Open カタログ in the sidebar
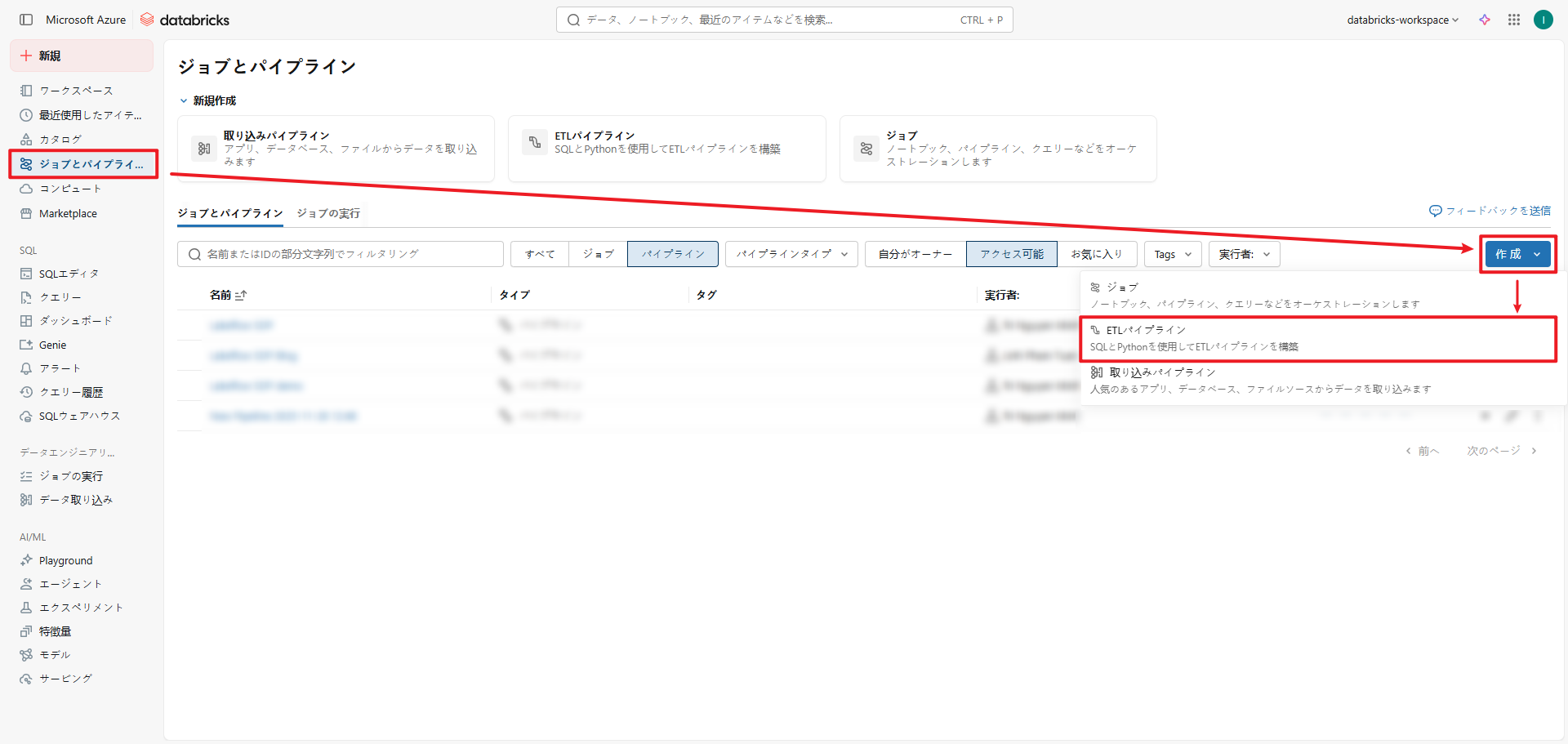The width and height of the screenshot is (1568, 744). click(x=60, y=140)
